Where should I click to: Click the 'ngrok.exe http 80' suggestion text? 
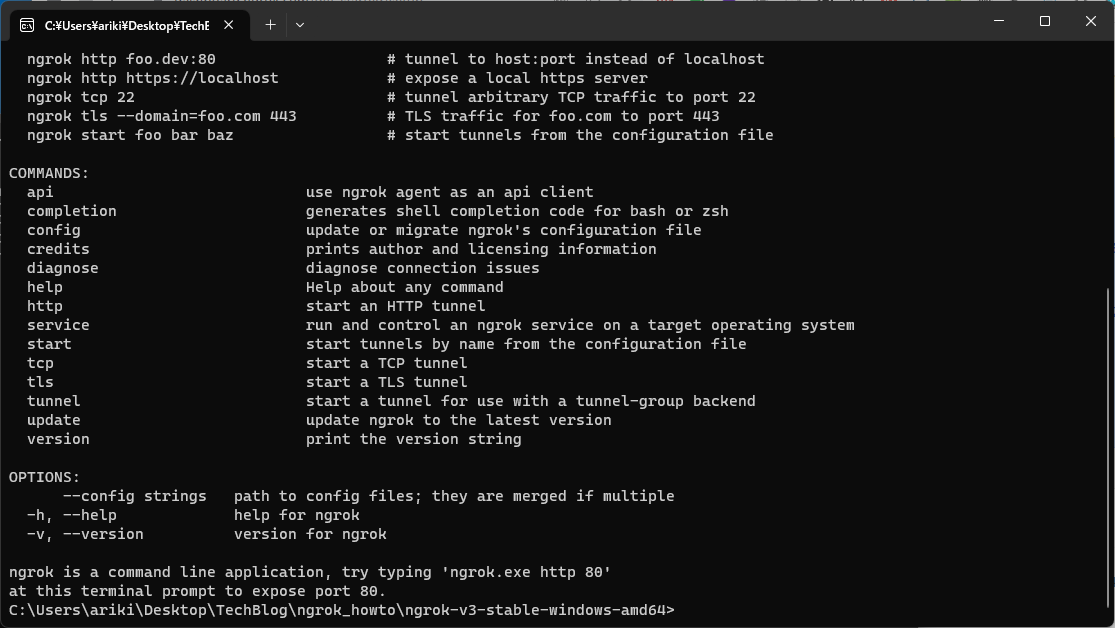point(527,571)
